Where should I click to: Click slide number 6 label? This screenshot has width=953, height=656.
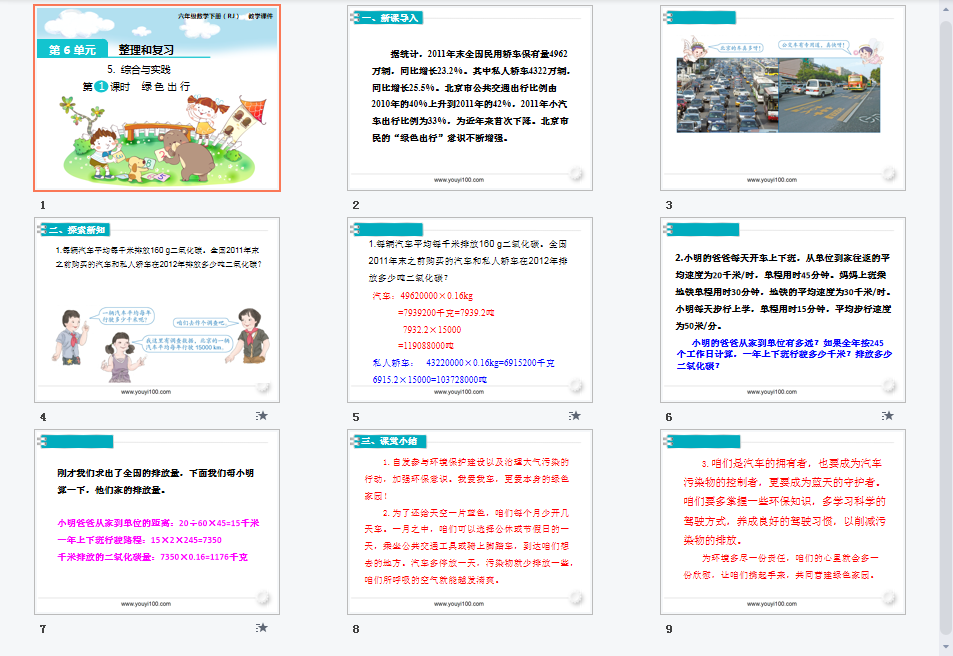pos(669,417)
